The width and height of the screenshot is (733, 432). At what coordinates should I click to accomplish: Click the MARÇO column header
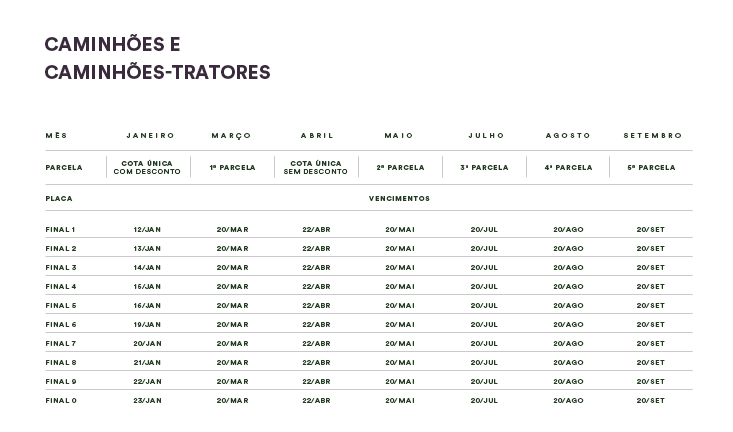pyautogui.click(x=232, y=136)
